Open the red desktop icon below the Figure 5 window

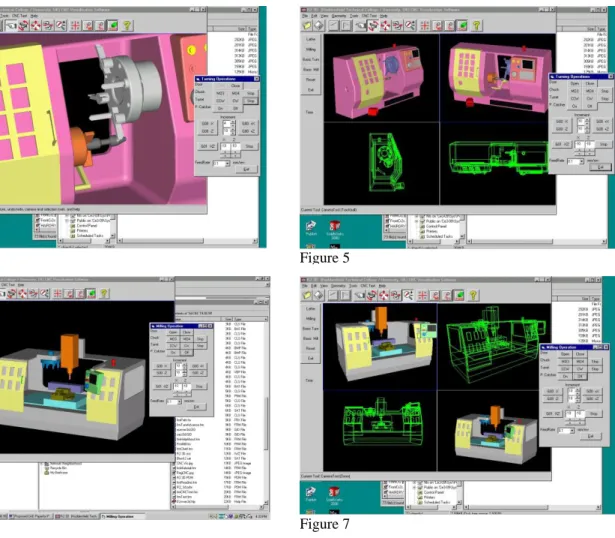[x=335, y=228]
